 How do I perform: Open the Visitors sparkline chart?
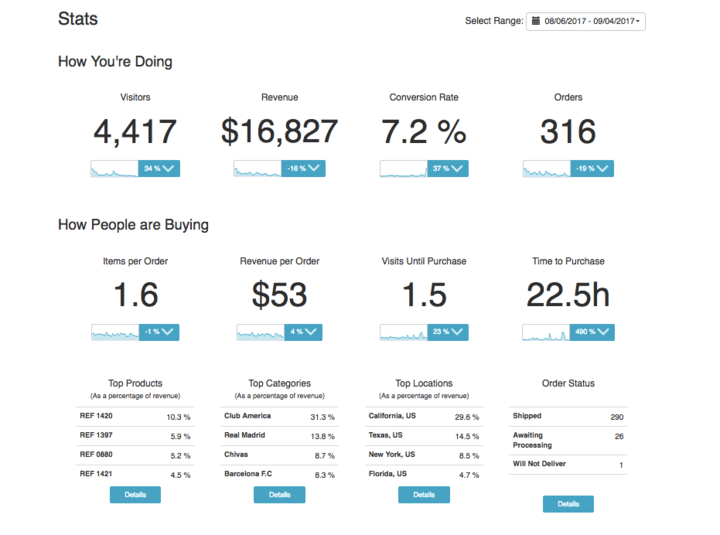(114, 169)
